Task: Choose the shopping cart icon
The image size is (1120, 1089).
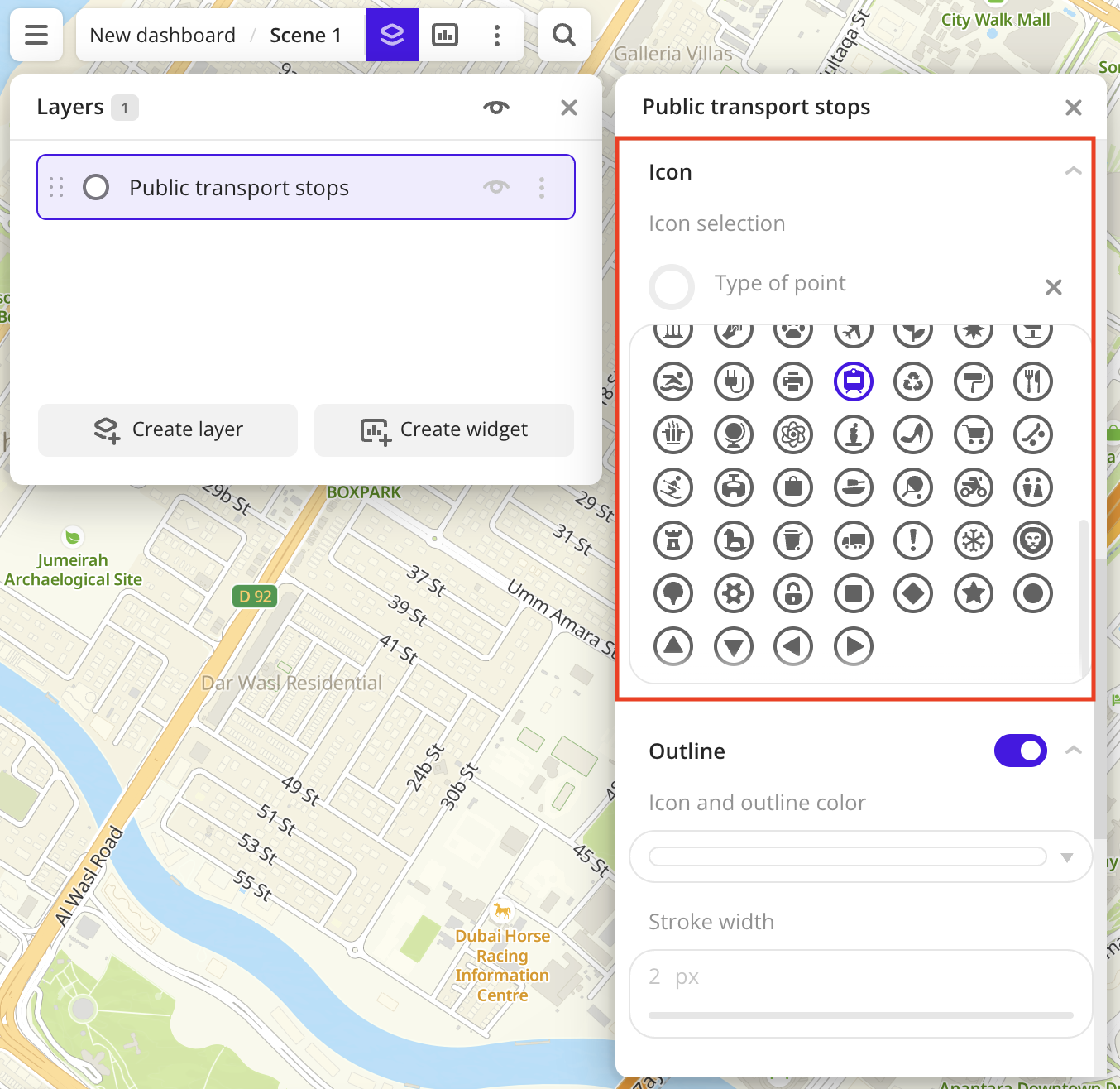Action: (x=974, y=434)
